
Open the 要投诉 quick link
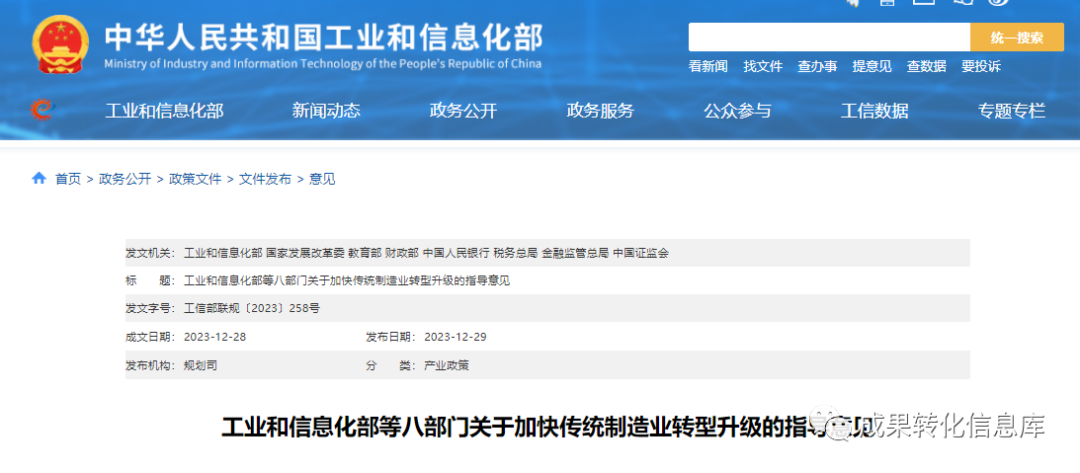click(x=980, y=67)
